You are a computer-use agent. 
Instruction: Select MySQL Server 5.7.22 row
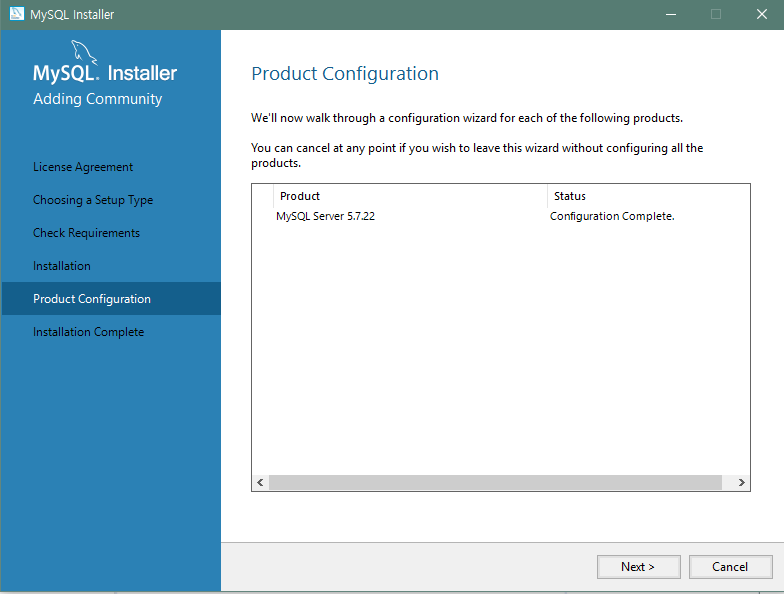[500, 216]
